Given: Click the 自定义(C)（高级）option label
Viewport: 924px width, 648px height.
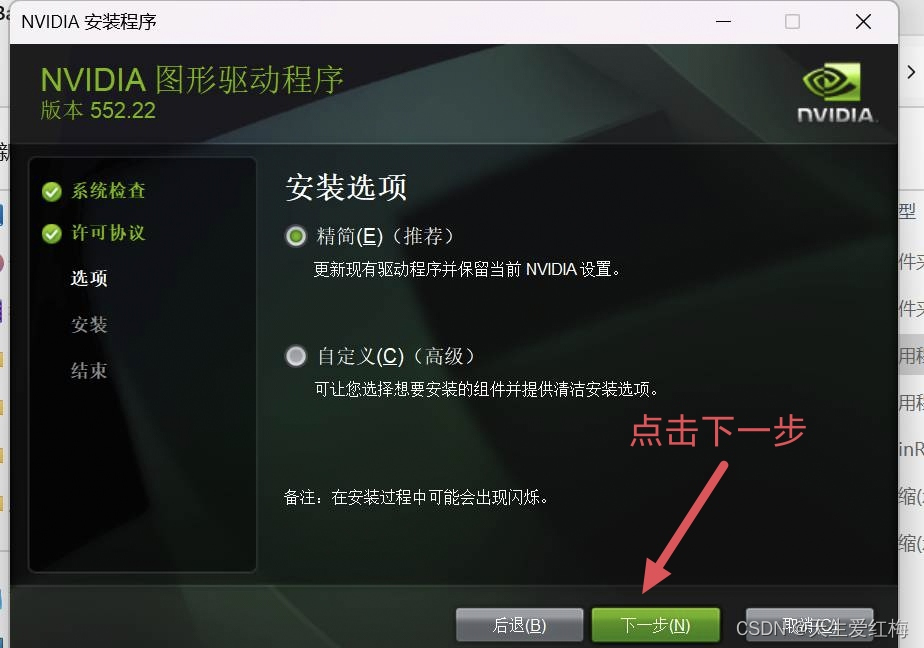Looking at the screenshot, I should pos(395,356).
